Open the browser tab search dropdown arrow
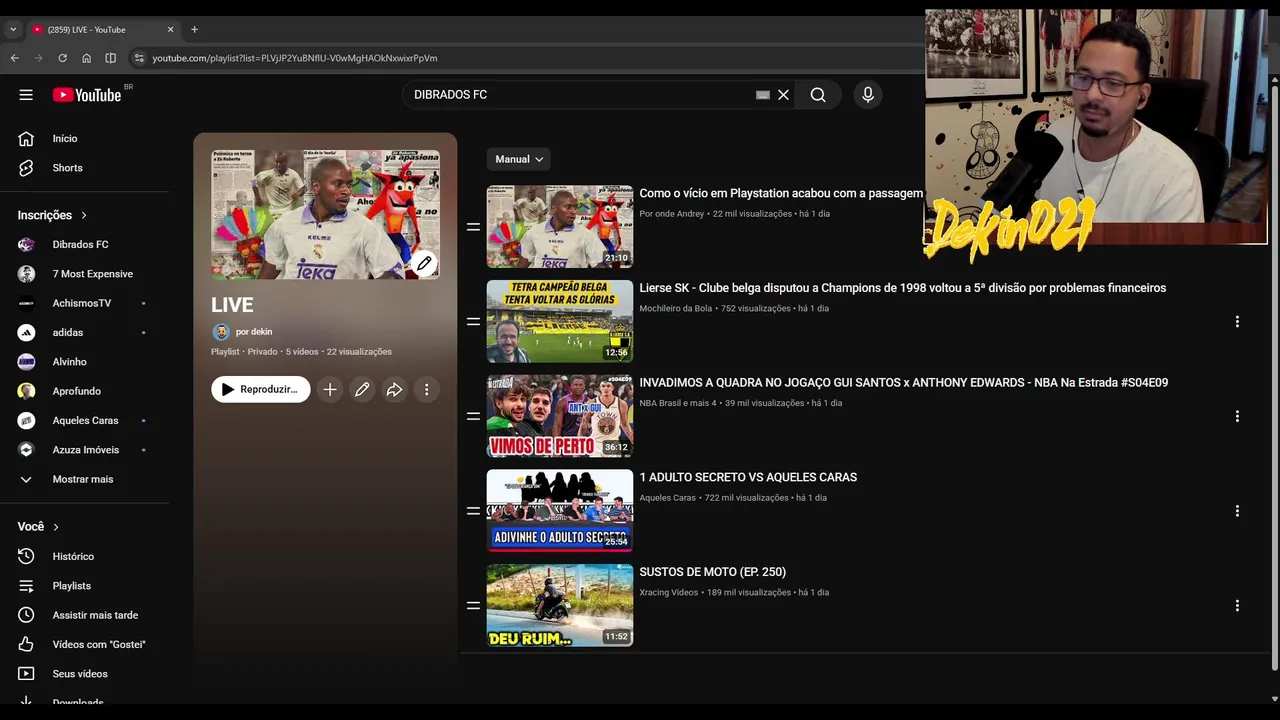 pos(13,30)
